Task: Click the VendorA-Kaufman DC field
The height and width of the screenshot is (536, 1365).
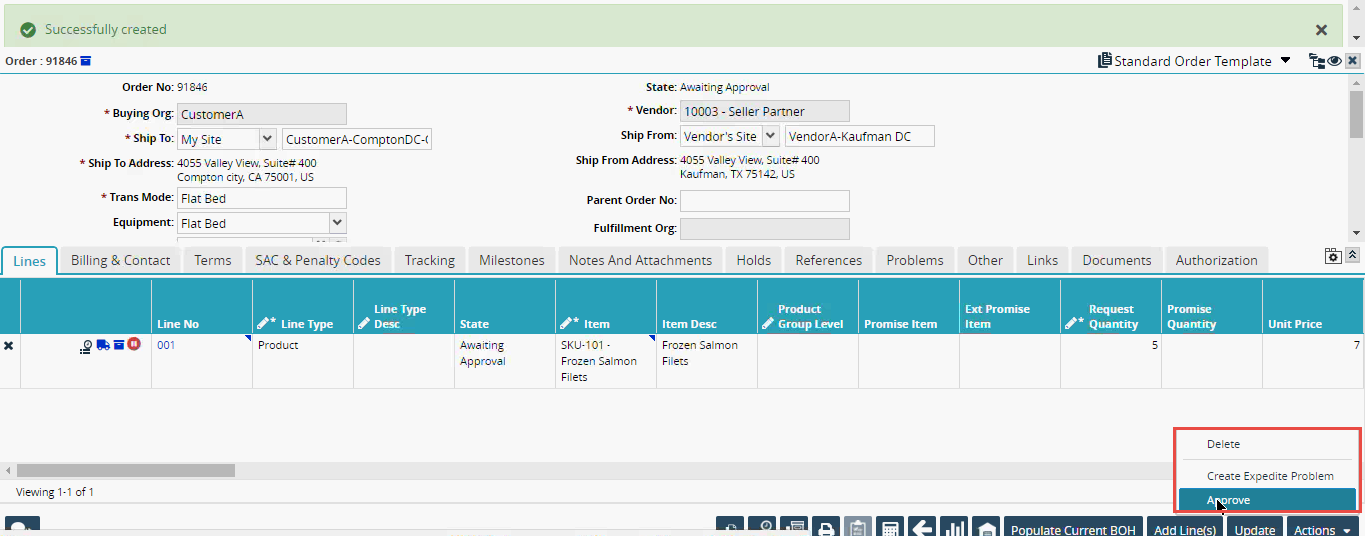Action: pos(860,136)
